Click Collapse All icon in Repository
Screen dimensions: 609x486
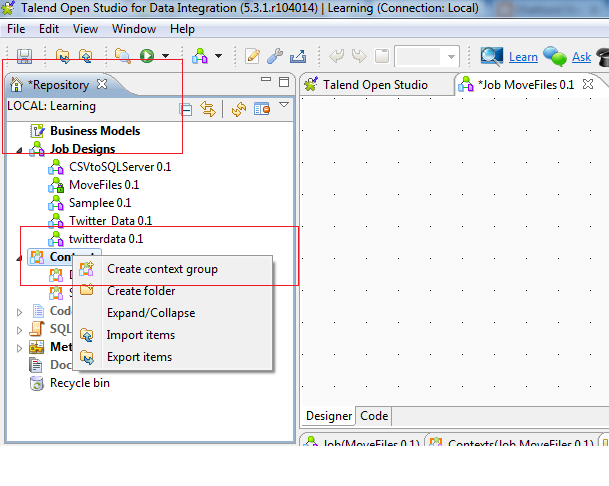(x=186, y=110)
